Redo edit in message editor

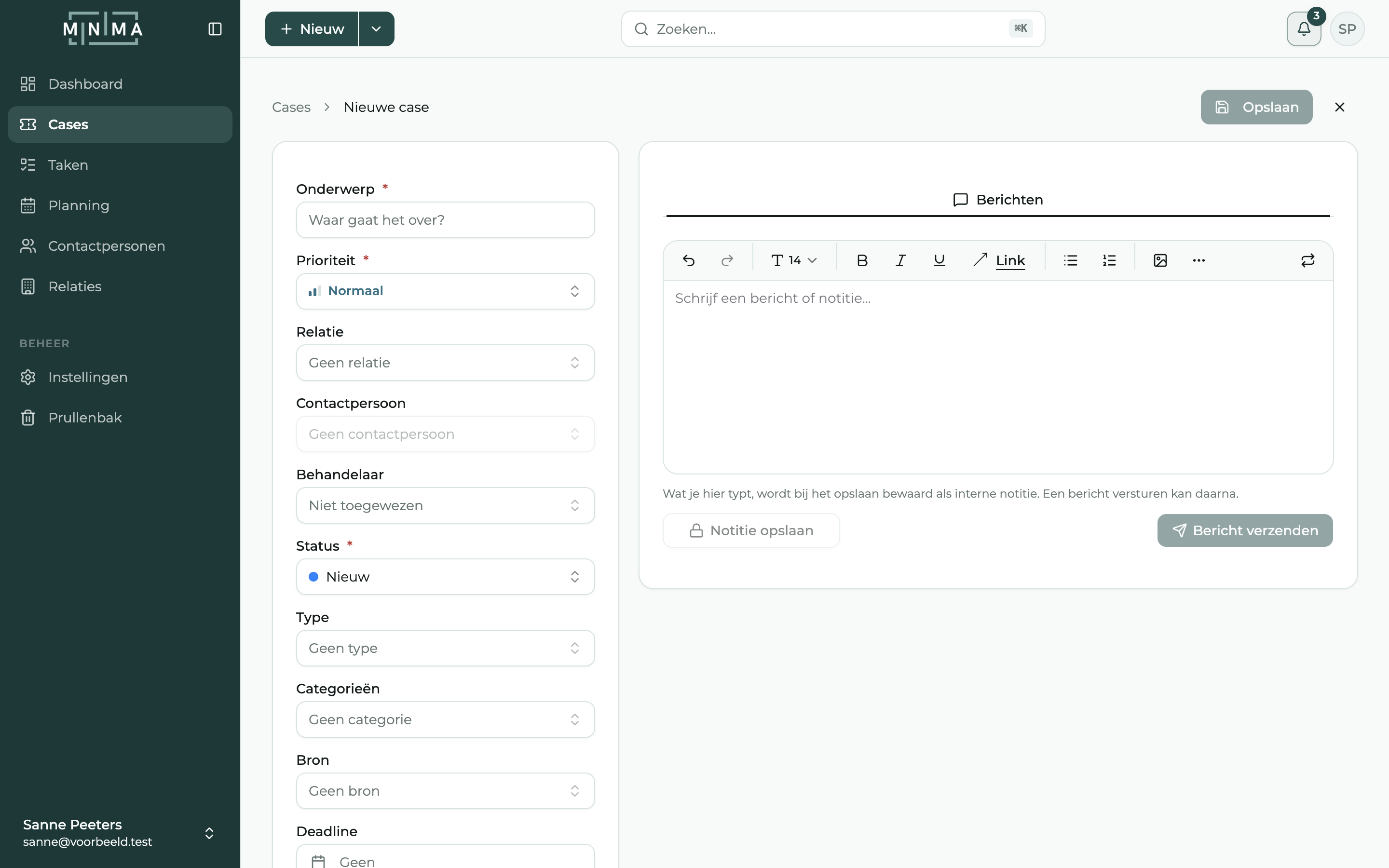(727, 260)
